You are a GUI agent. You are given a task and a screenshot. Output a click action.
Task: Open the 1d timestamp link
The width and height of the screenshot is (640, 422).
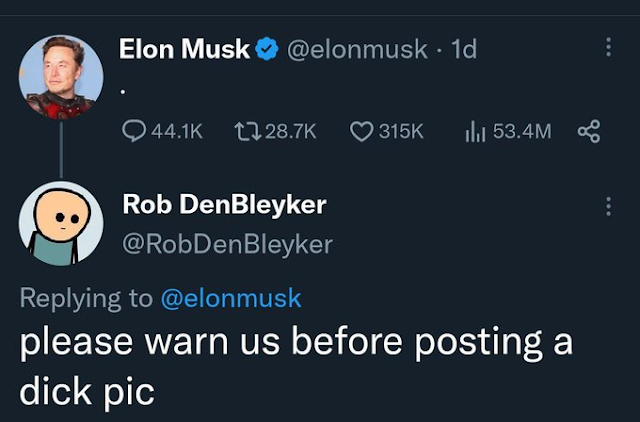click(464, 49)
